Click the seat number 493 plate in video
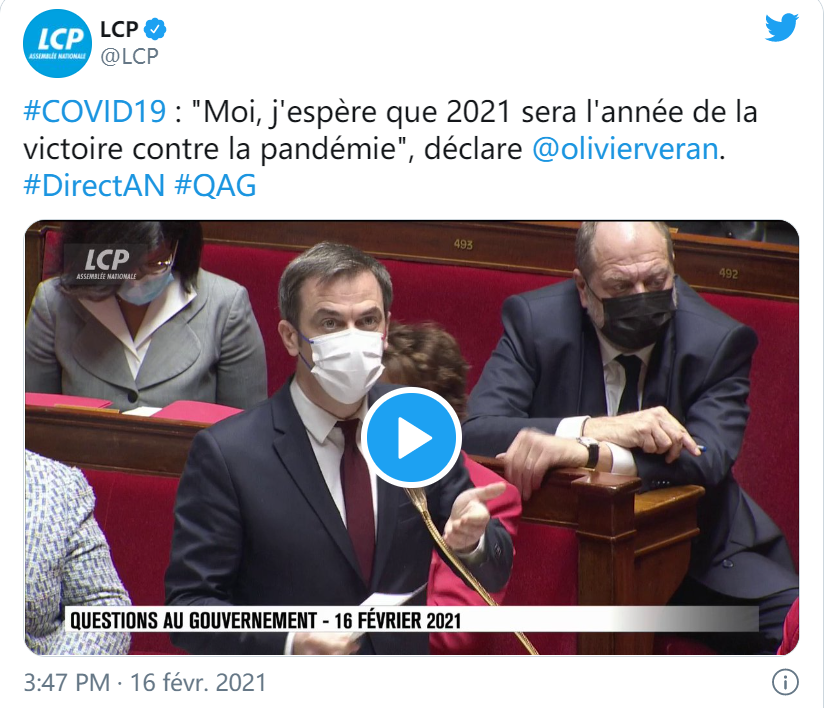 (x=464, y=245)
